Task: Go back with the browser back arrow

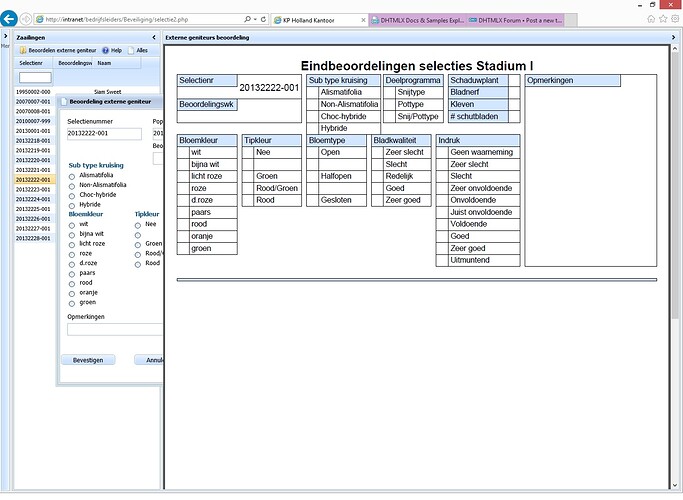Action: coord(9,19)
